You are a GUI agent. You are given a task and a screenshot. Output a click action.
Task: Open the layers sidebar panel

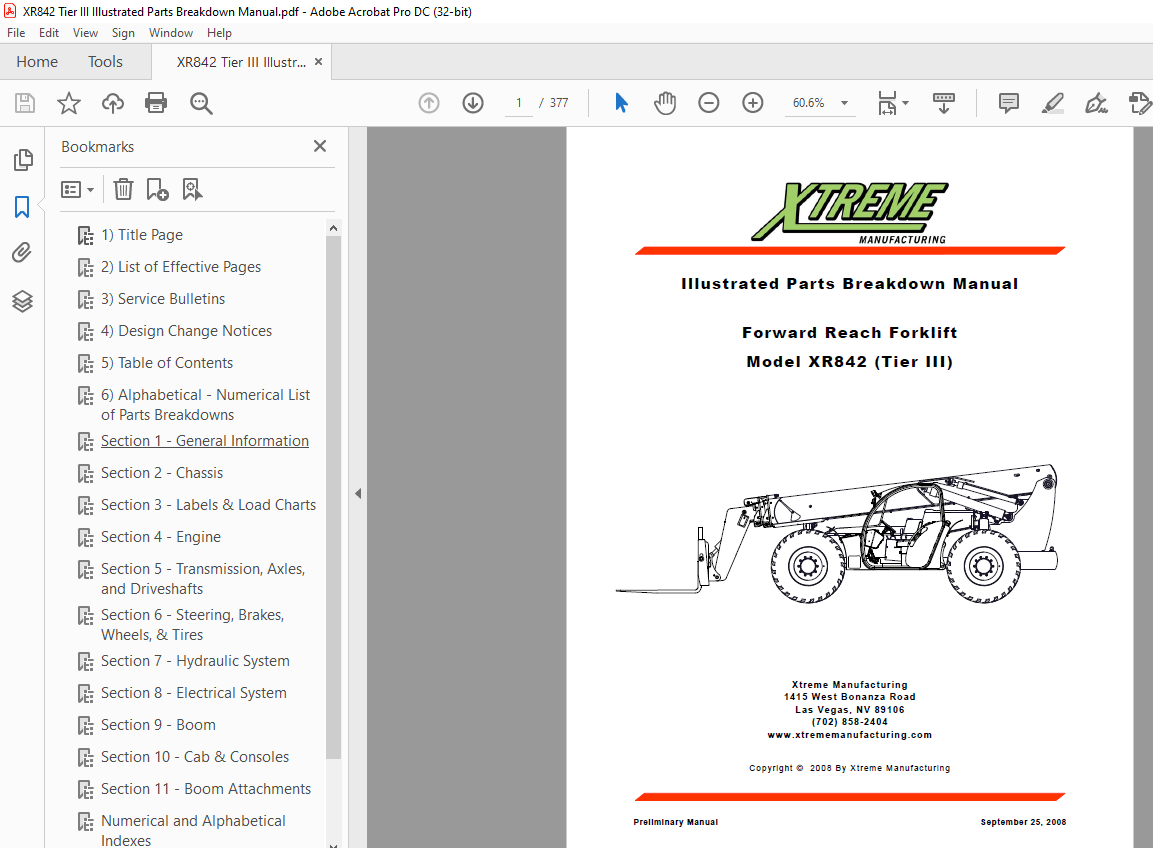click(x=22, y=301)
